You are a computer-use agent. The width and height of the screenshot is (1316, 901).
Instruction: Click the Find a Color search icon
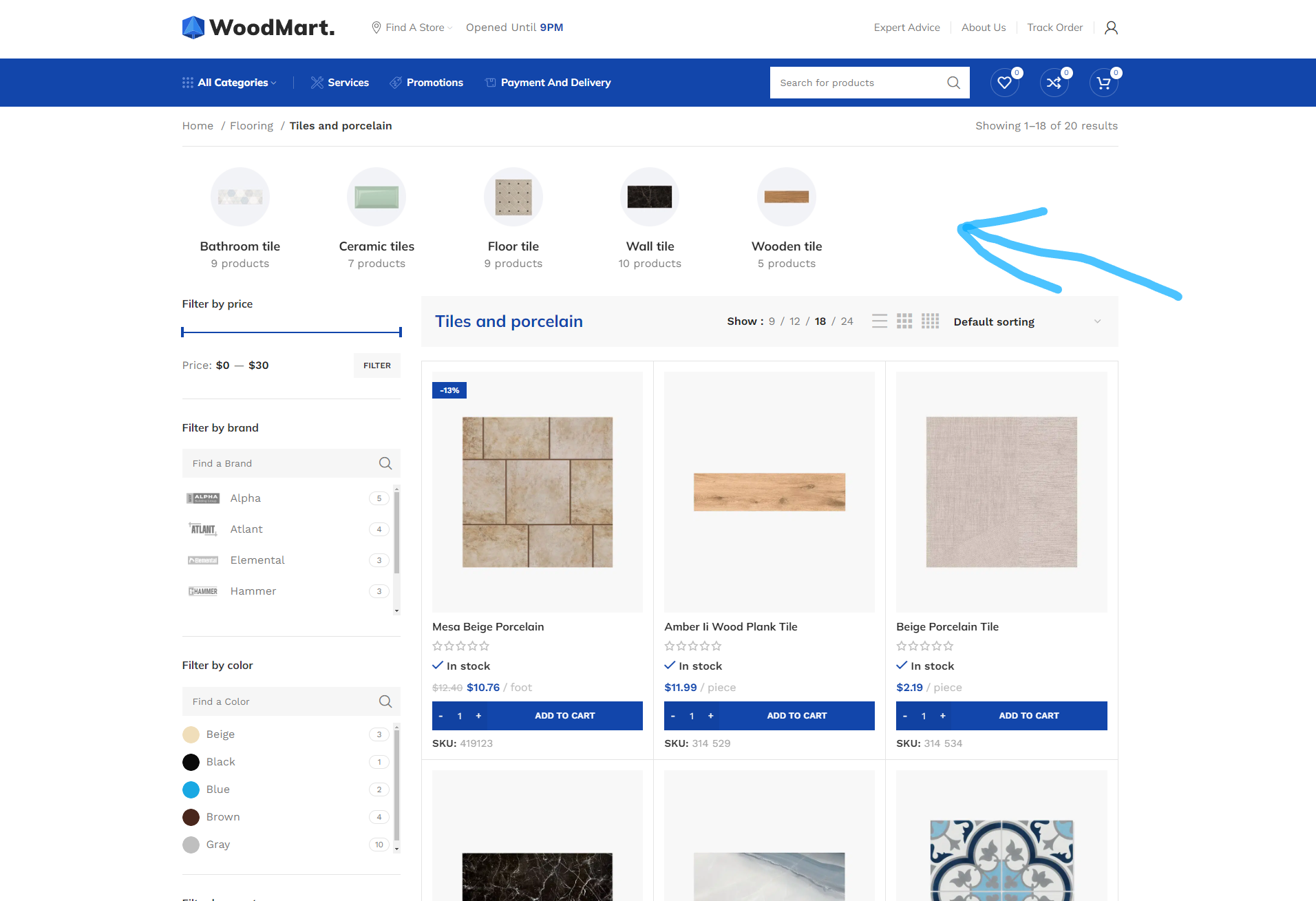point(385,701)
